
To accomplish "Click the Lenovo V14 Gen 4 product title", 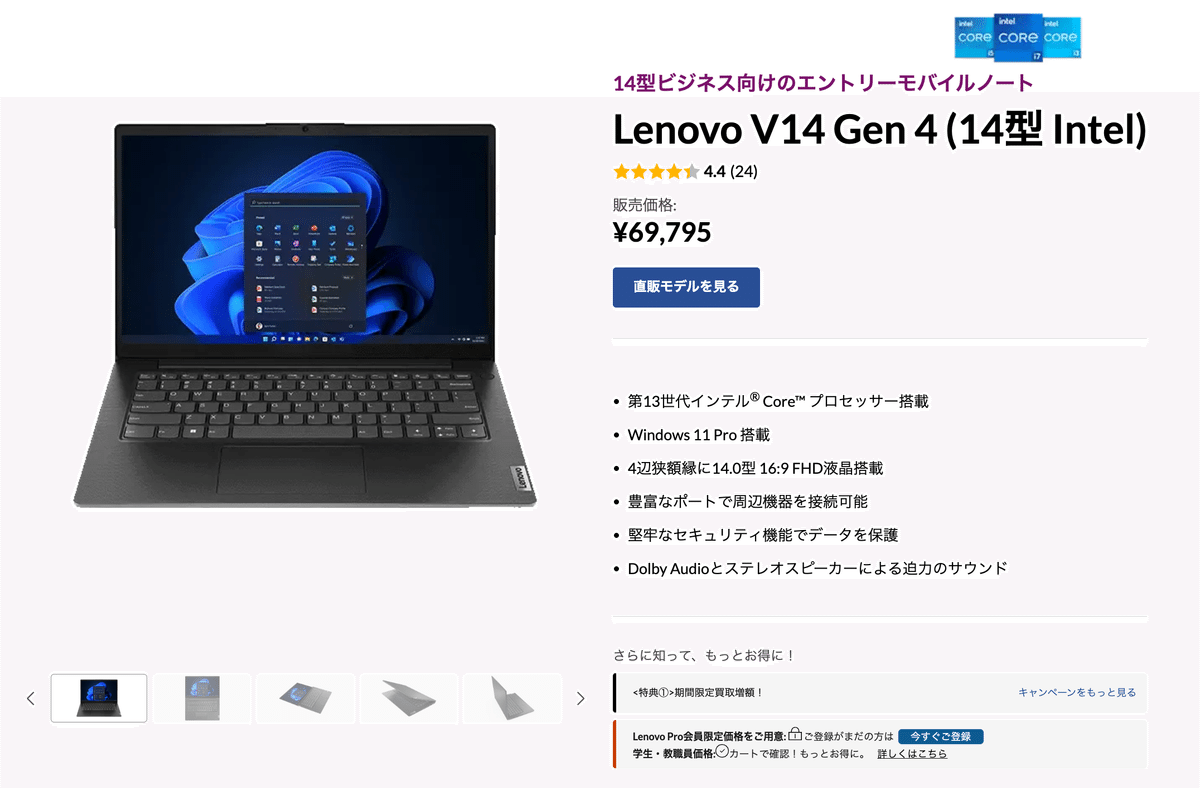I will (x=879, y=130).
